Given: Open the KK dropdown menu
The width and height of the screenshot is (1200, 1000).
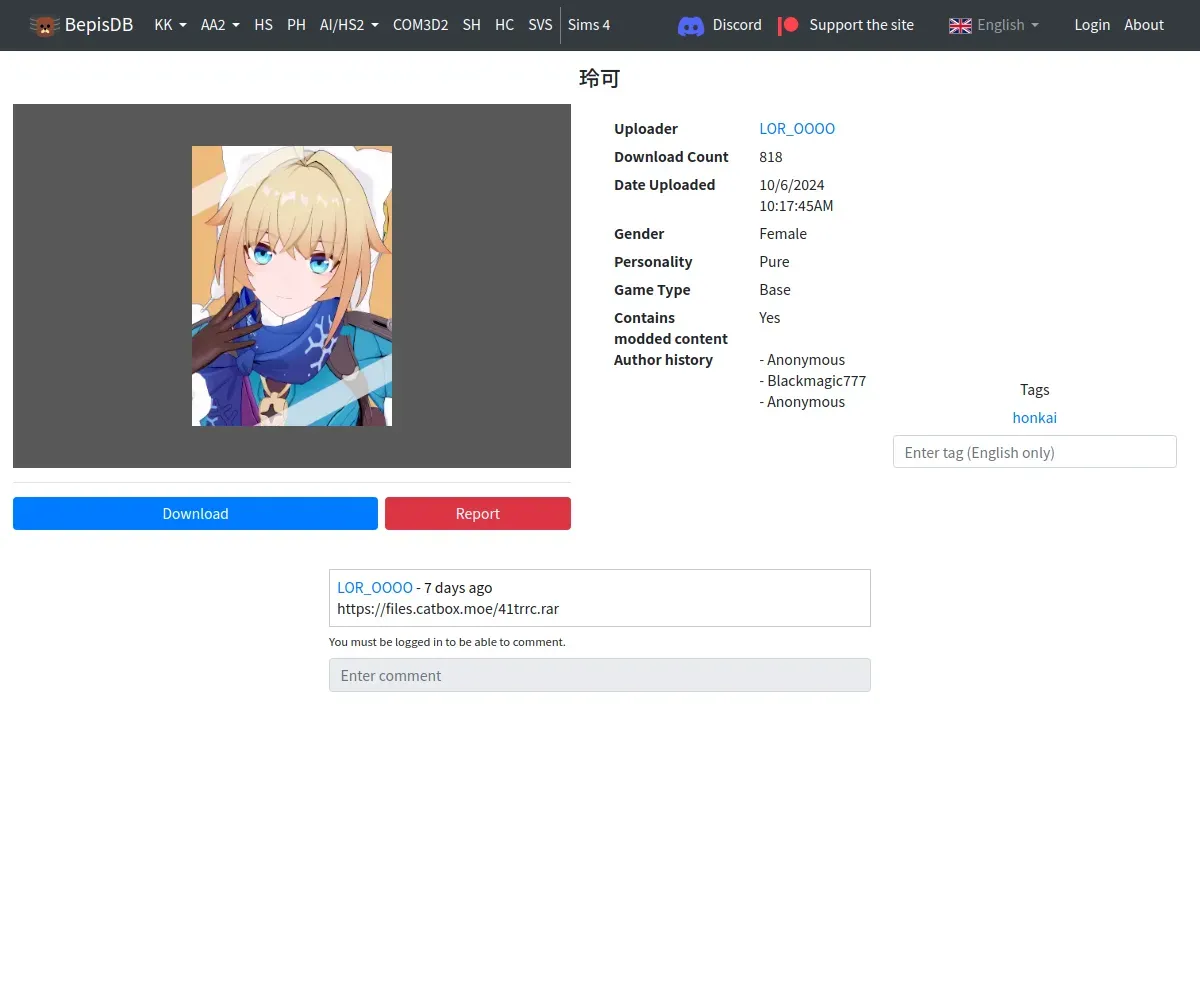Looking at the screenshot, I should coord(170,25).
